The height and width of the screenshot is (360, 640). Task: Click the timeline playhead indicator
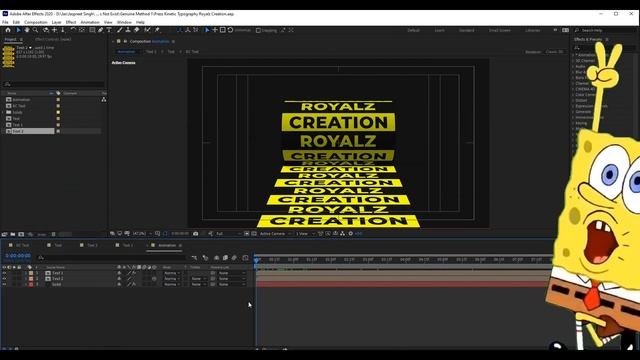pyautogui.click(x=256, y=260)
